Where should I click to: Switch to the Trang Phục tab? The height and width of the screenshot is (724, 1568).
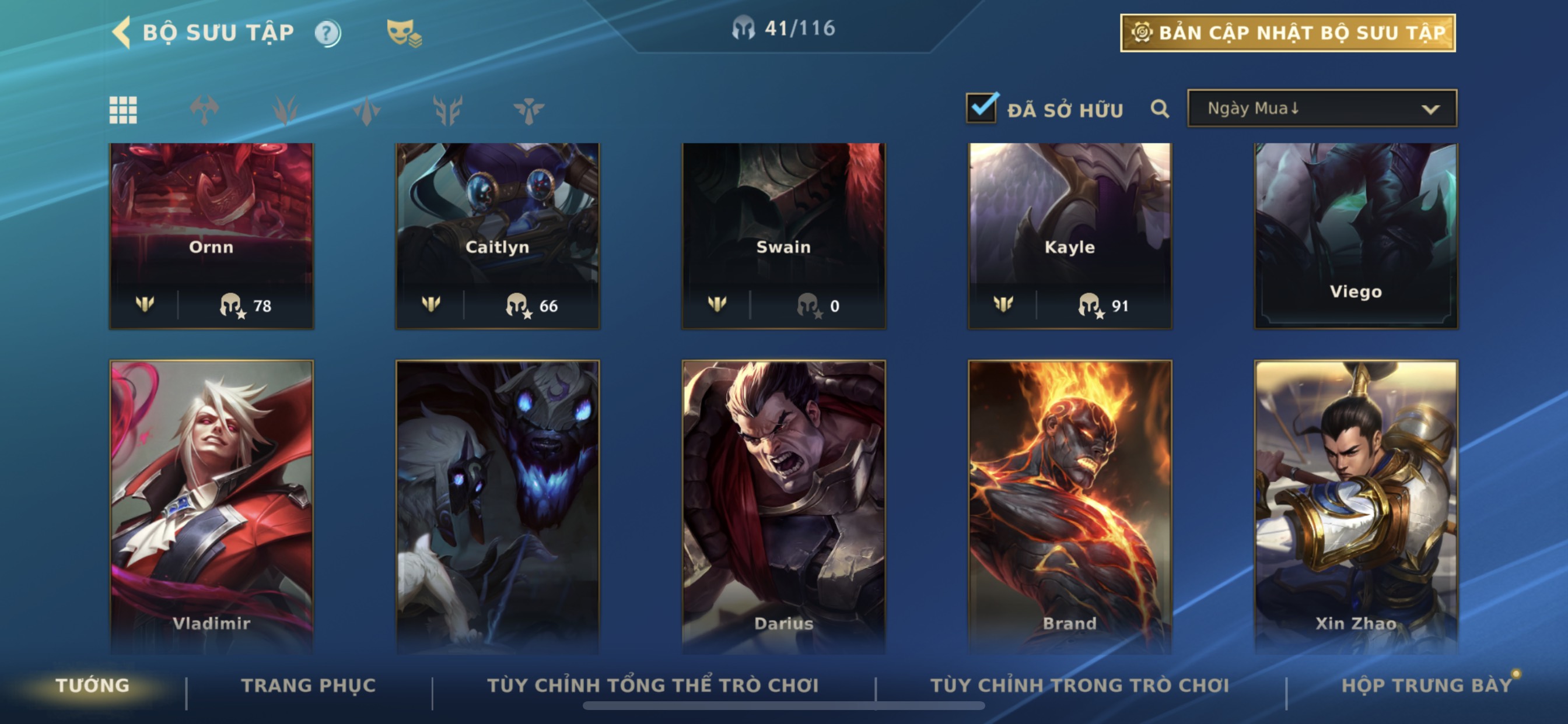click(309, 685)
